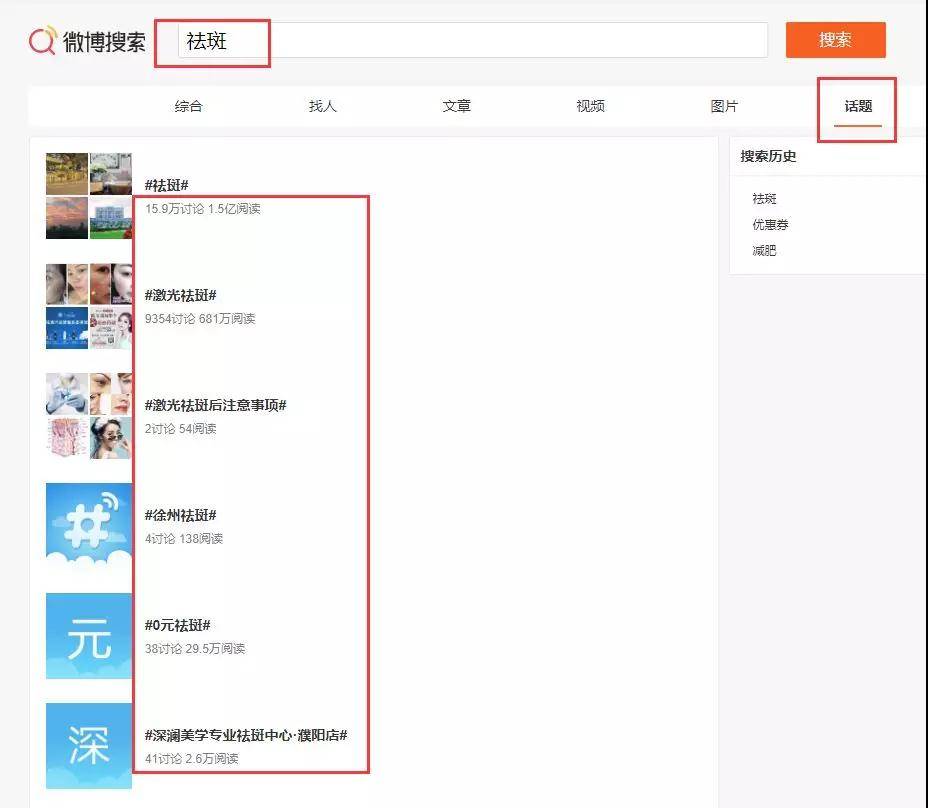Click the 15.9万讨论 1.5亿阅读 stats text
This screenshot has width=928, height=808.
(202, 209)
